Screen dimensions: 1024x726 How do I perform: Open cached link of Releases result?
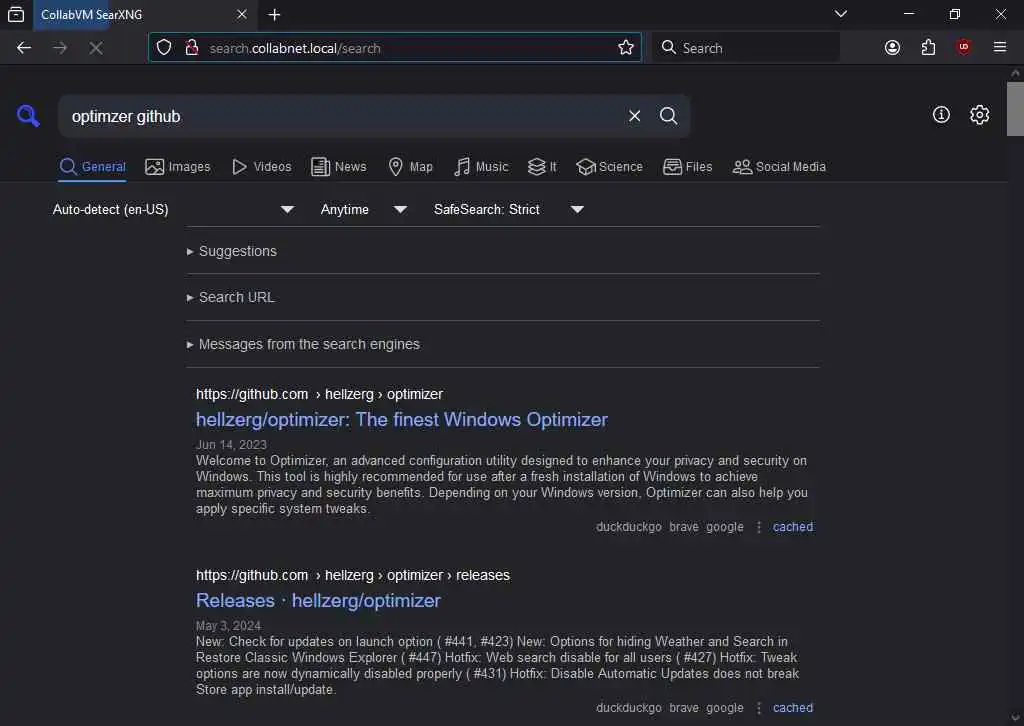coord(793,708)
